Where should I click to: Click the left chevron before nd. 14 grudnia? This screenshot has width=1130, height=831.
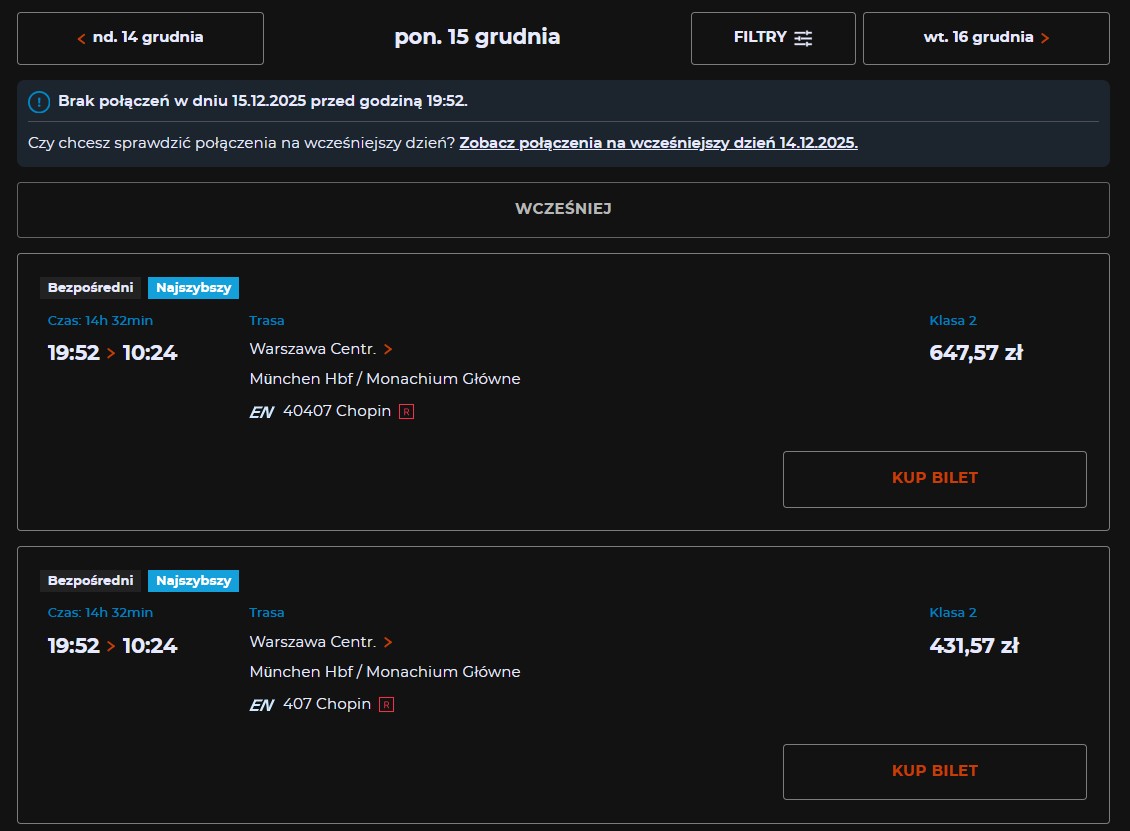click(x=81, y=38)
